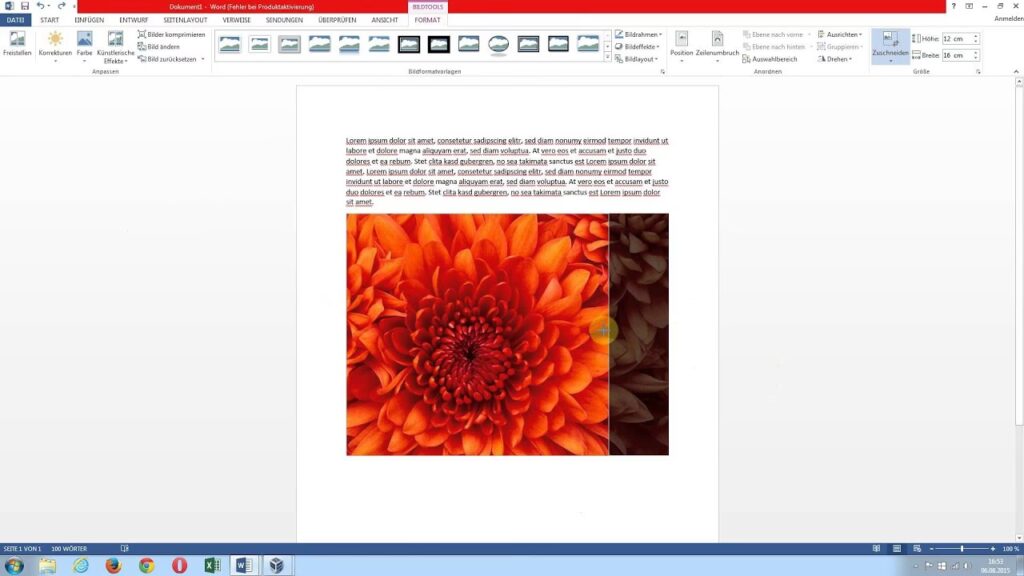Click the Undo arrow in quick access toolbar
Screen dimensions: 1024x576
[x=41, y=6]
